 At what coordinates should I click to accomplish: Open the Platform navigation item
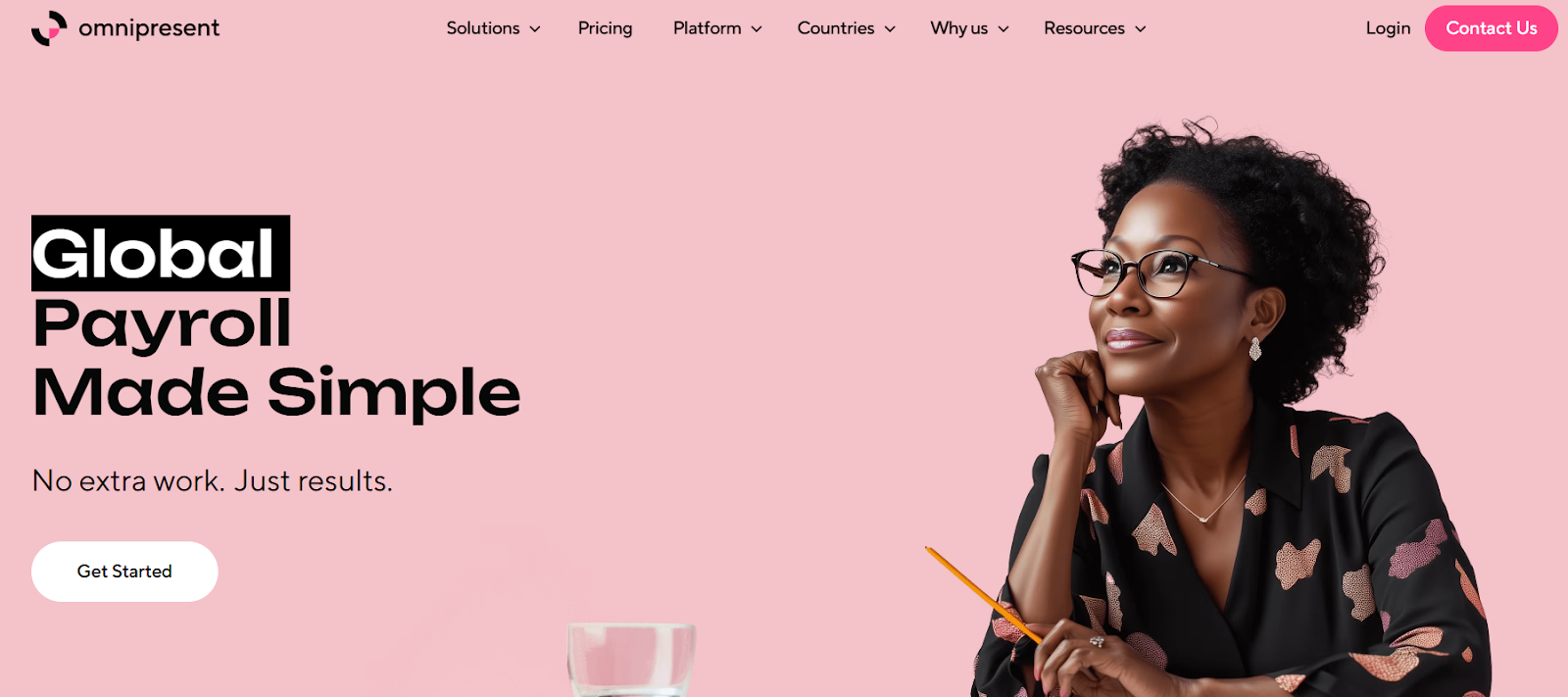[x=707, y=28]
